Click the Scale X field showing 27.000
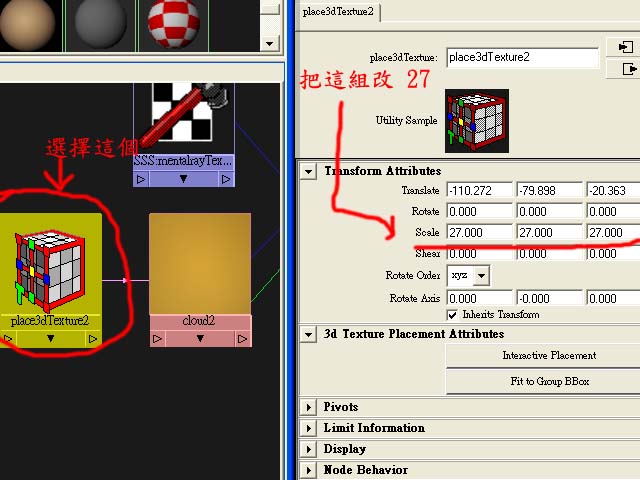Viewport: 640px width, 480px height. click(x=480, y=233)
